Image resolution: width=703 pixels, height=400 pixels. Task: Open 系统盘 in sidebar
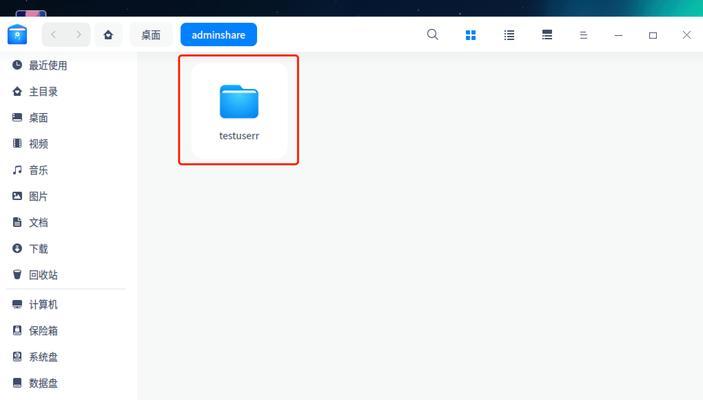pyautogui.click(x=43, y=357)
